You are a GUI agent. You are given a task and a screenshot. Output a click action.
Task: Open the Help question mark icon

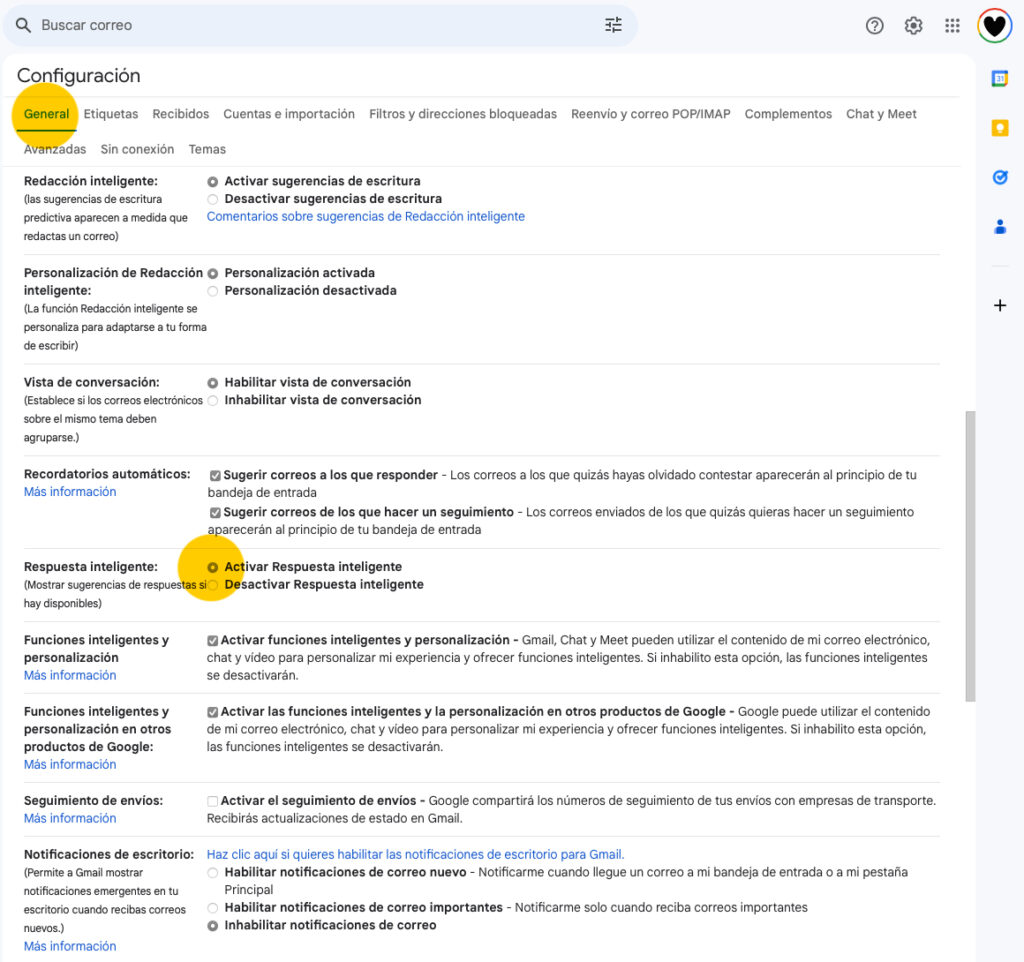[x=874, y=25]
